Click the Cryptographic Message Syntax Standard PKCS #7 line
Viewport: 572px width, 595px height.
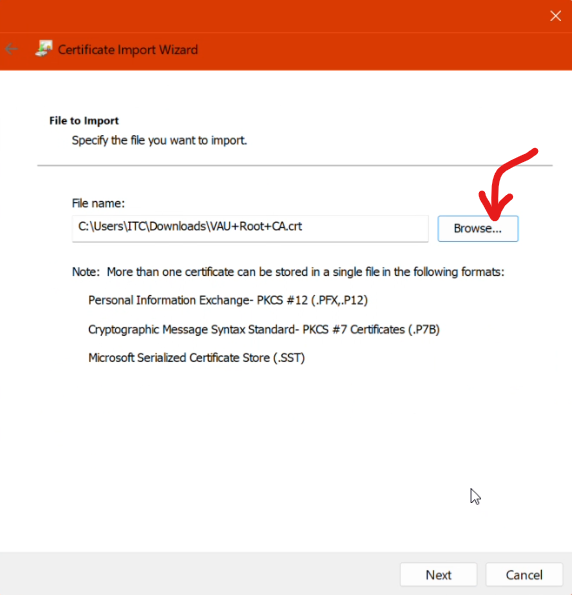click(x=264, y=329)
